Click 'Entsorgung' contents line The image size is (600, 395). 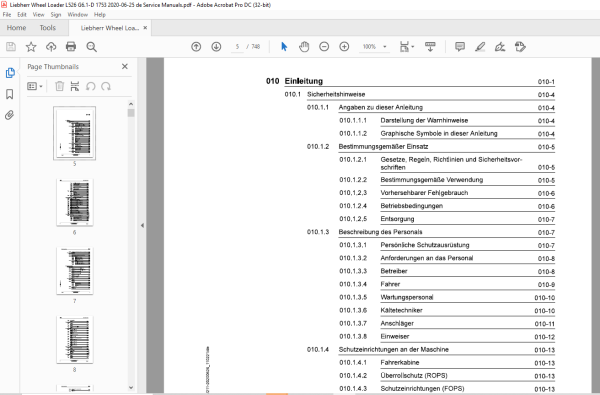[397, 219]
